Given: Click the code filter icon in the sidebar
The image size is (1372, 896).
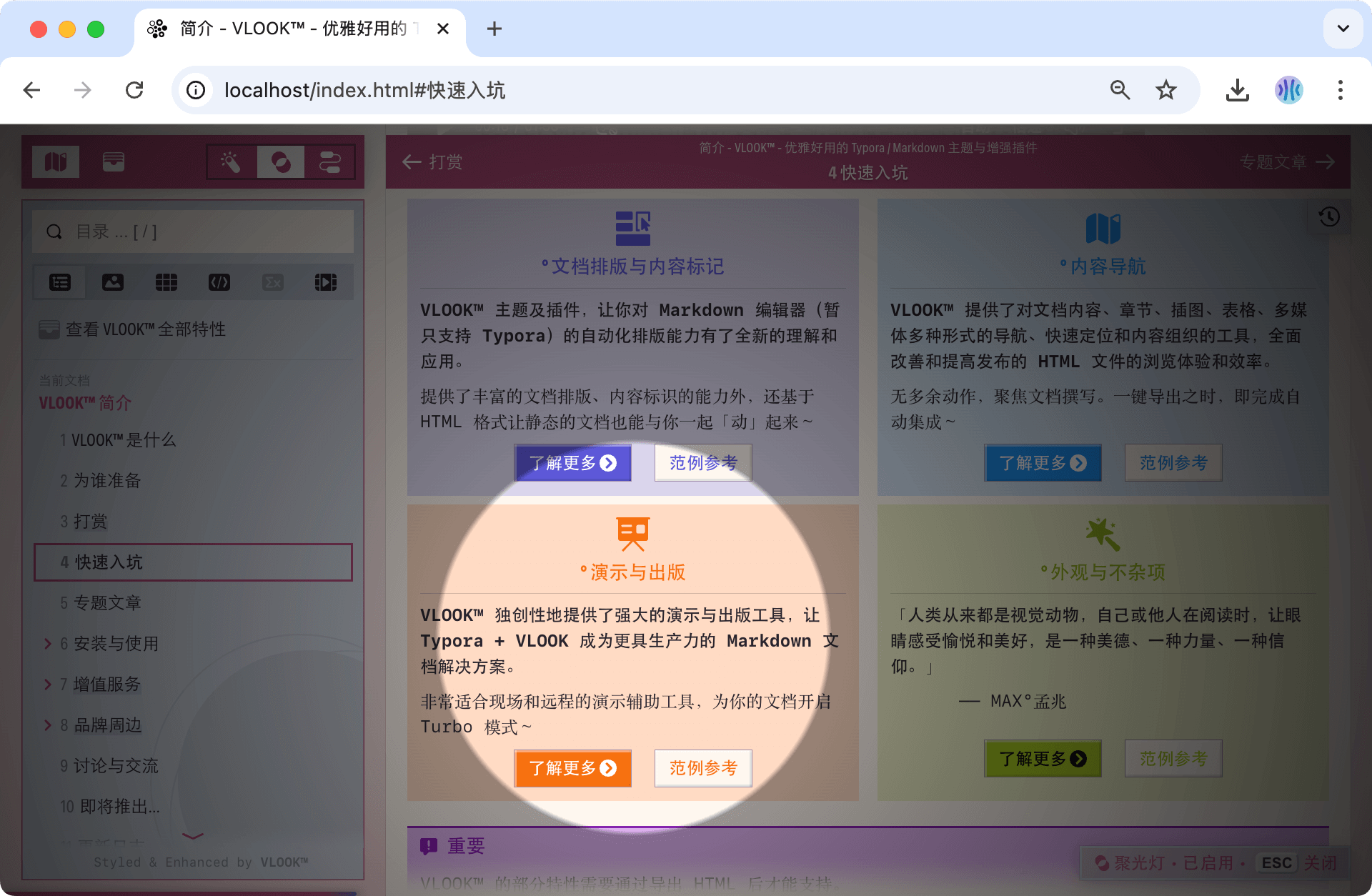Looking at the screenshot, I should (219, 282).
